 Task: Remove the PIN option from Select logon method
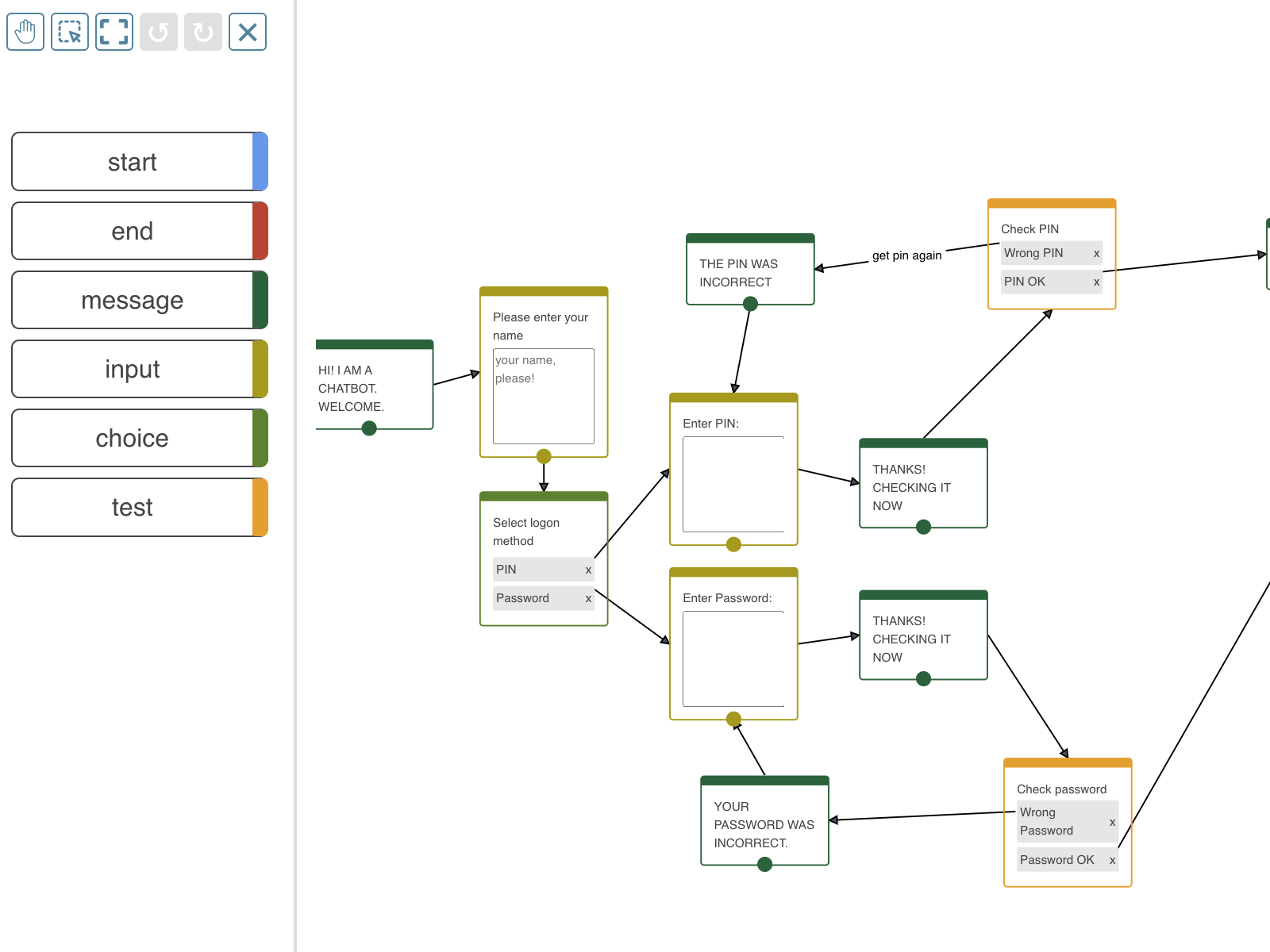588,570
